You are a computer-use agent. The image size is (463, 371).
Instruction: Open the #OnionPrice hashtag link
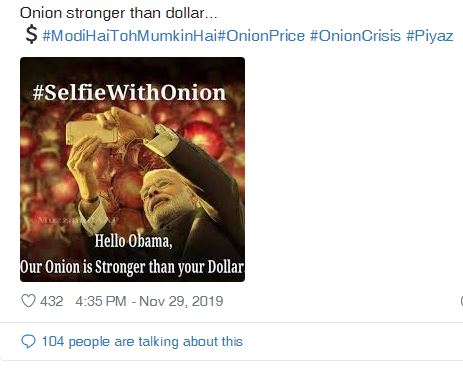coord(261,36)
